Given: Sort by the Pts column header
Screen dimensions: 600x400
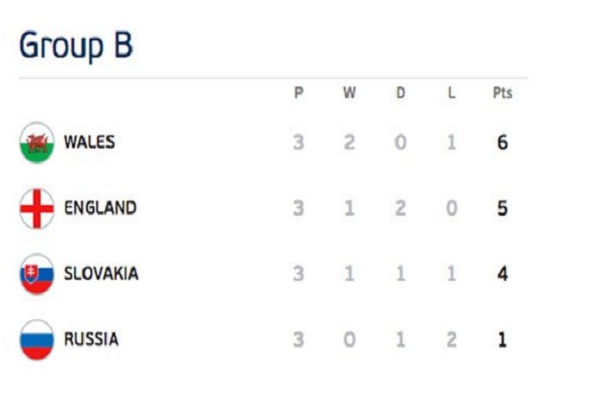Looking at the screenshot, I should 502,93.
